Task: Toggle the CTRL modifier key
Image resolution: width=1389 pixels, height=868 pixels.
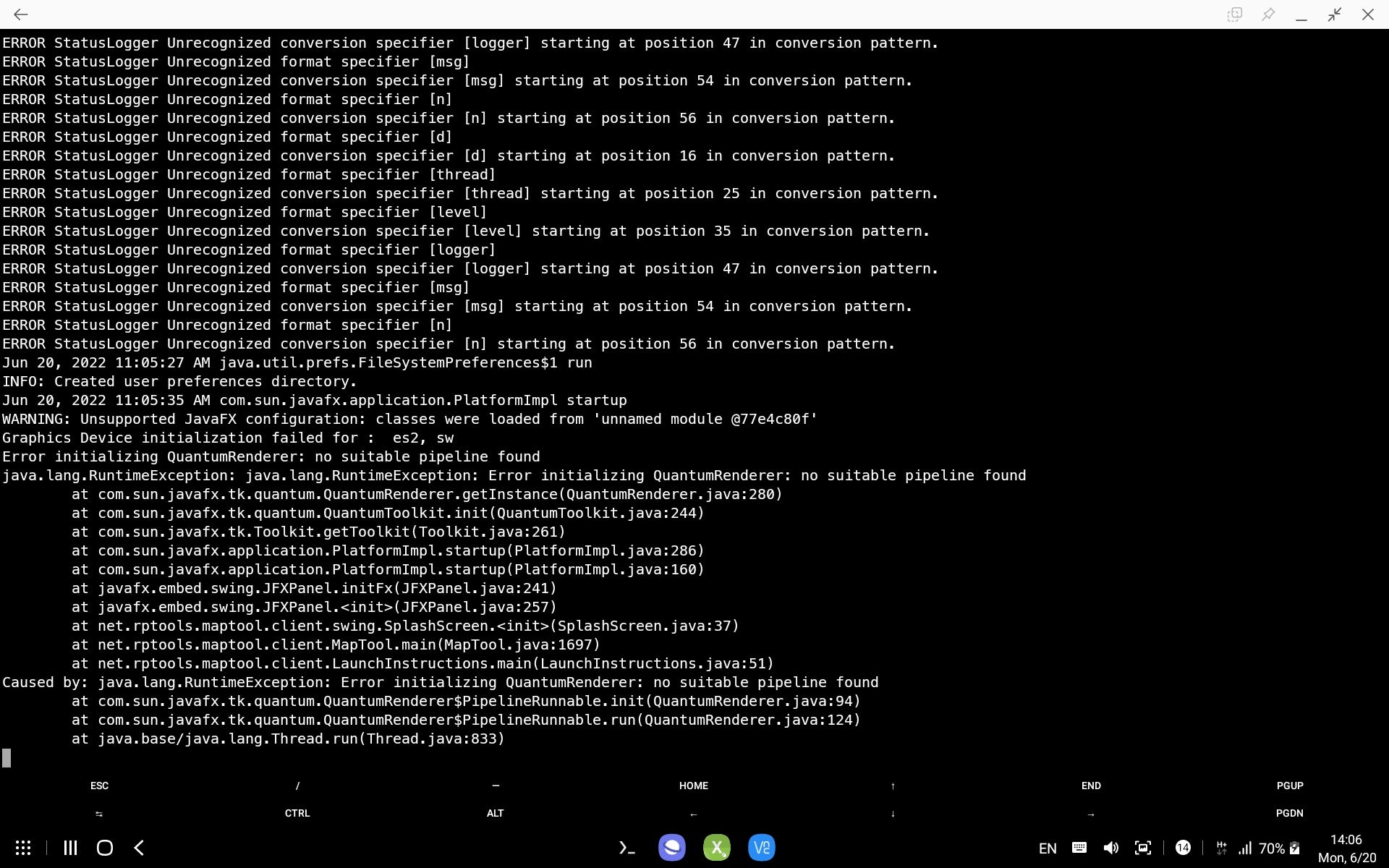Action: [297, 813]
